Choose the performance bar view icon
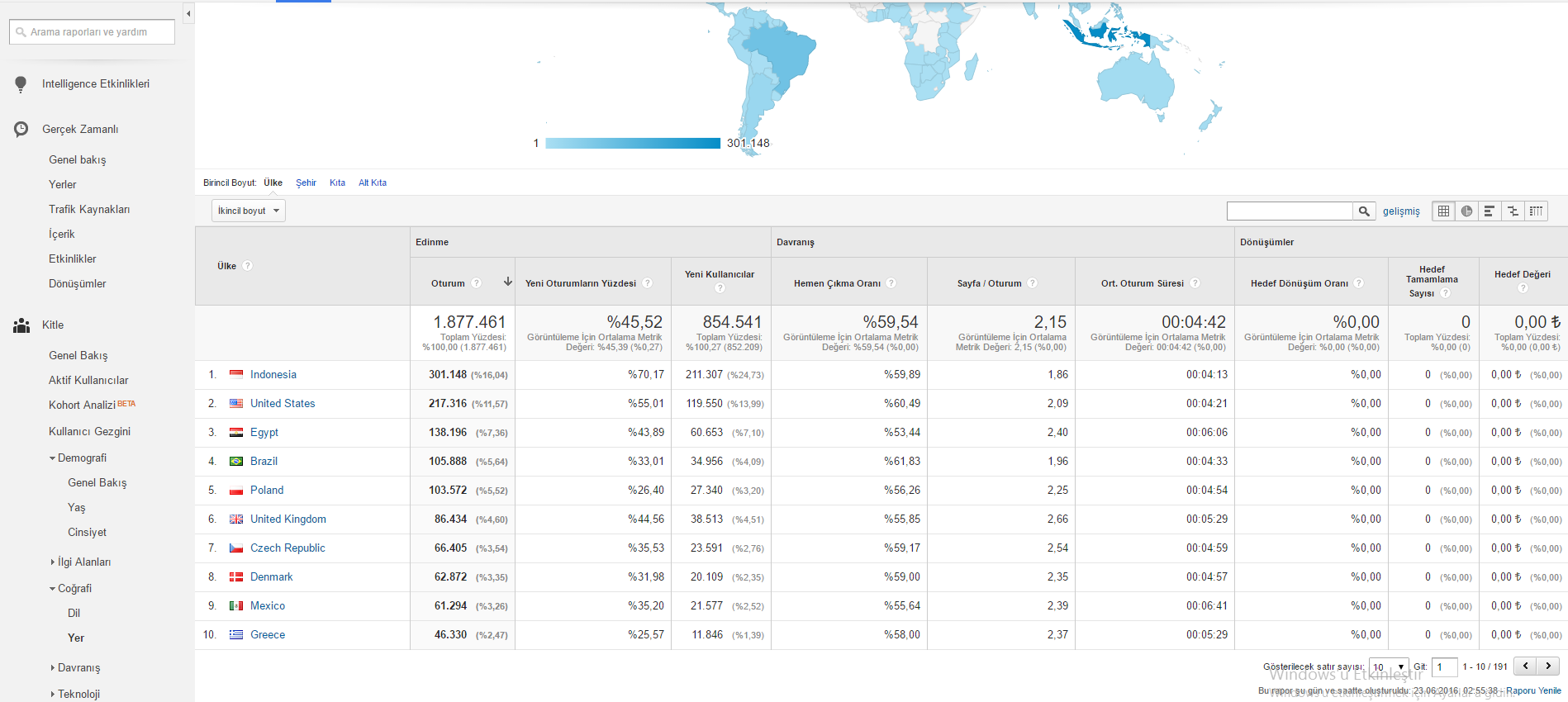The height and width of the screenshot is (702, 1568). click(1490, 211)
